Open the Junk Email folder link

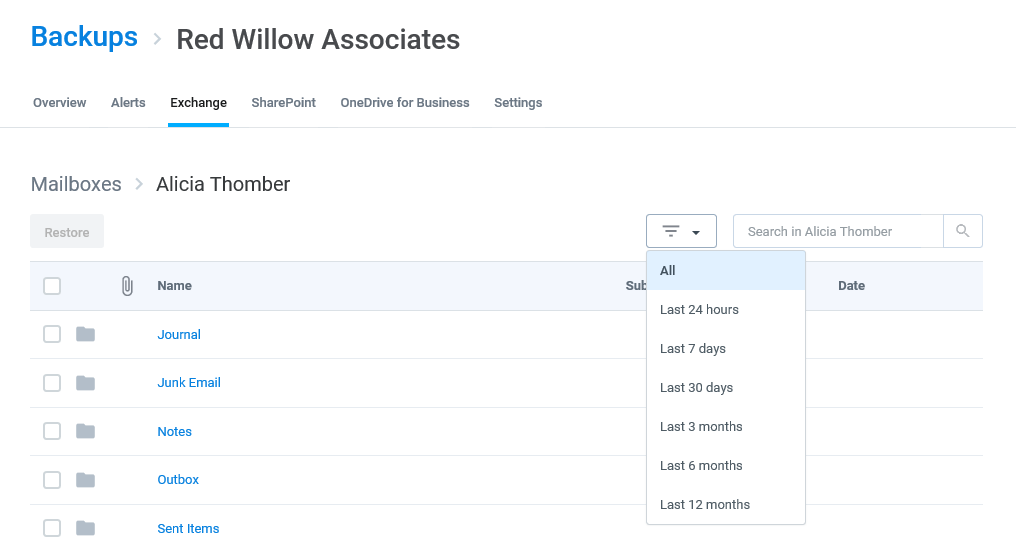189,383
